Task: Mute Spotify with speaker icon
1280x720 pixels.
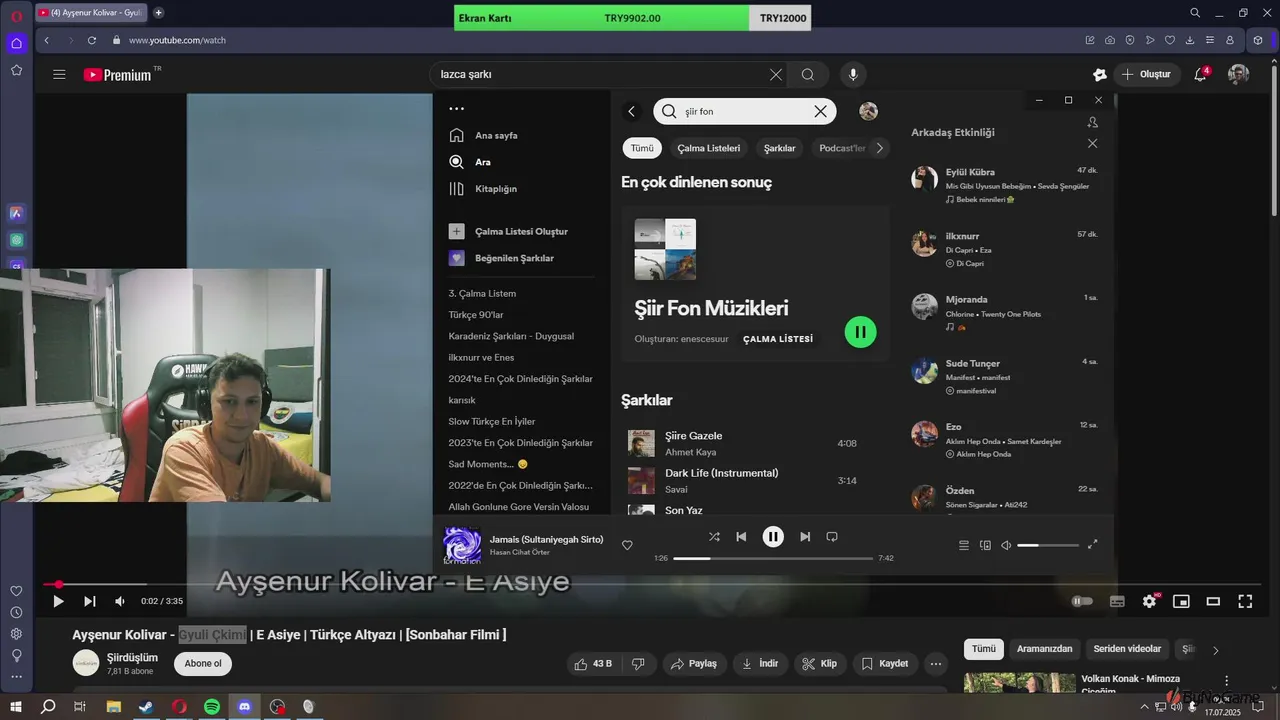Action: [x=1006, y=545]
